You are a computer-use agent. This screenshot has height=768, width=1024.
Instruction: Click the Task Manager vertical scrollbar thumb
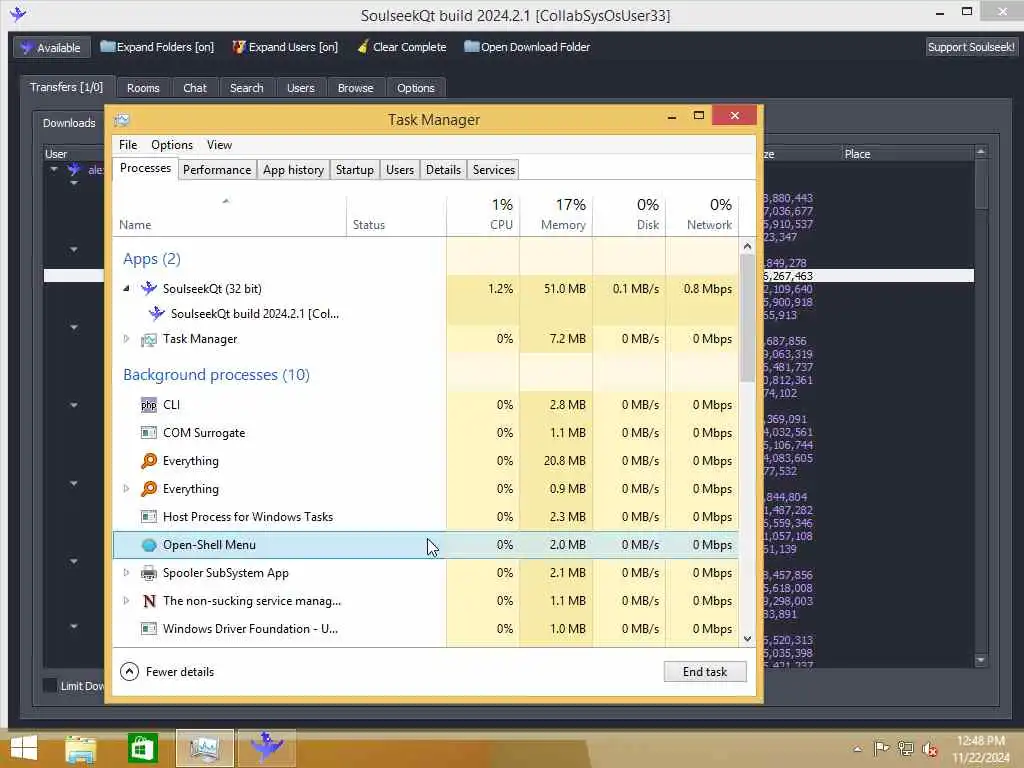[748, 319]
